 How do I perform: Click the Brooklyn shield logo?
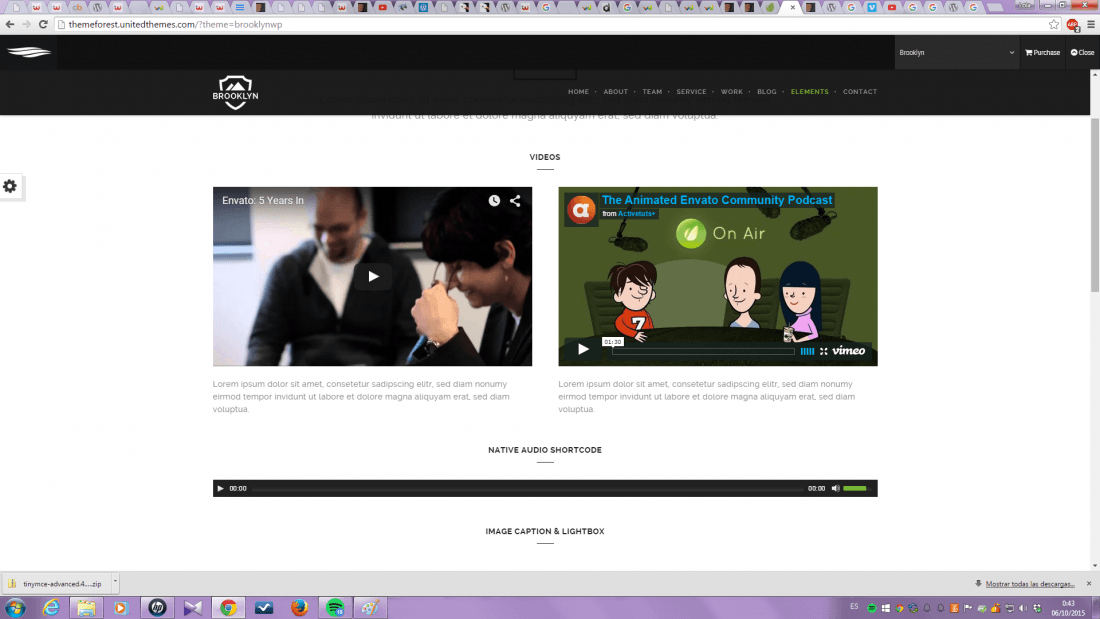(x=235, y=93)
